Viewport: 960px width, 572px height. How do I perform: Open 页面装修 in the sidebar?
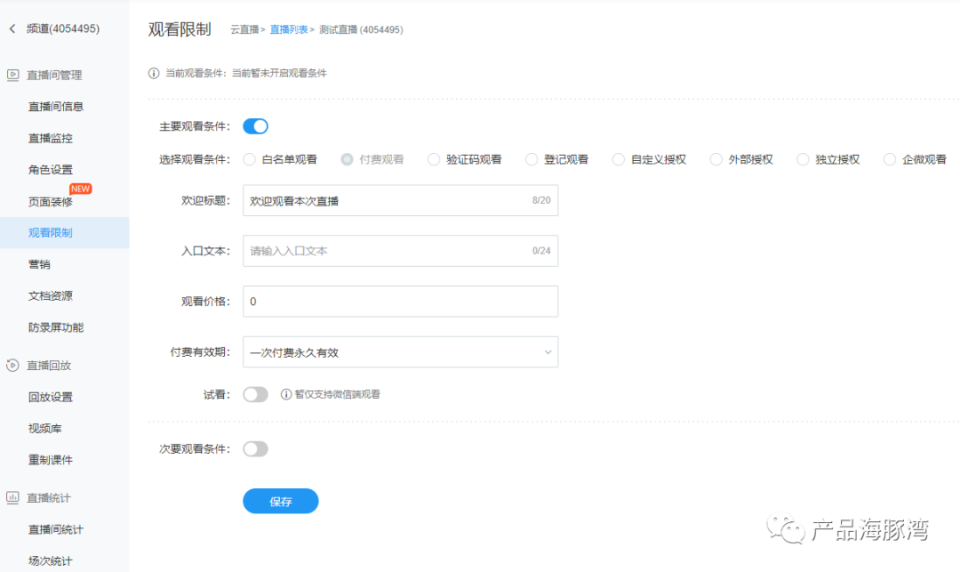50,201
